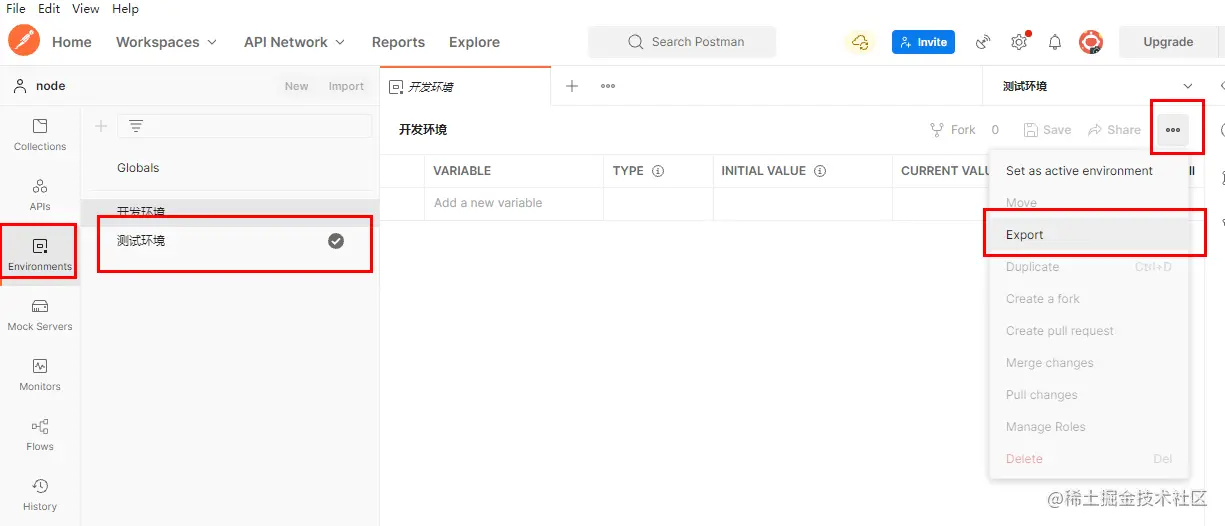
Task: Open the 测试环境 environment selector dropdown
Action: [1098, 87]
